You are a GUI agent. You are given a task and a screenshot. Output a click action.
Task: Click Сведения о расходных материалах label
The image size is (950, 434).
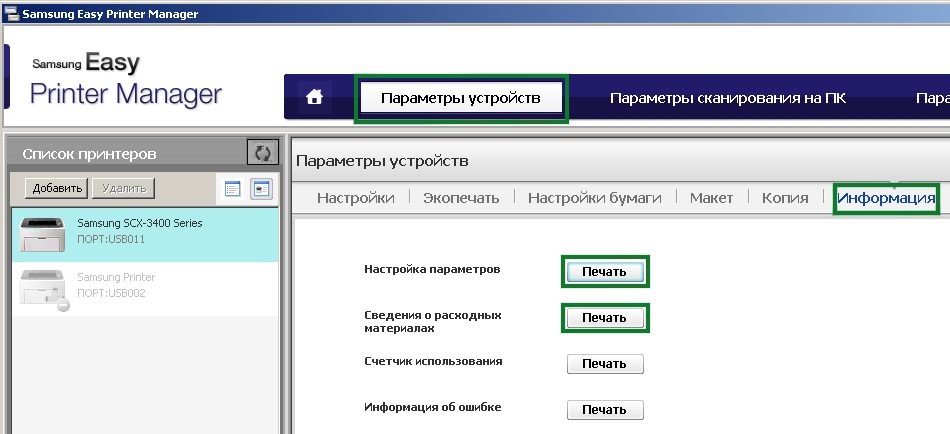coord(433,322)
